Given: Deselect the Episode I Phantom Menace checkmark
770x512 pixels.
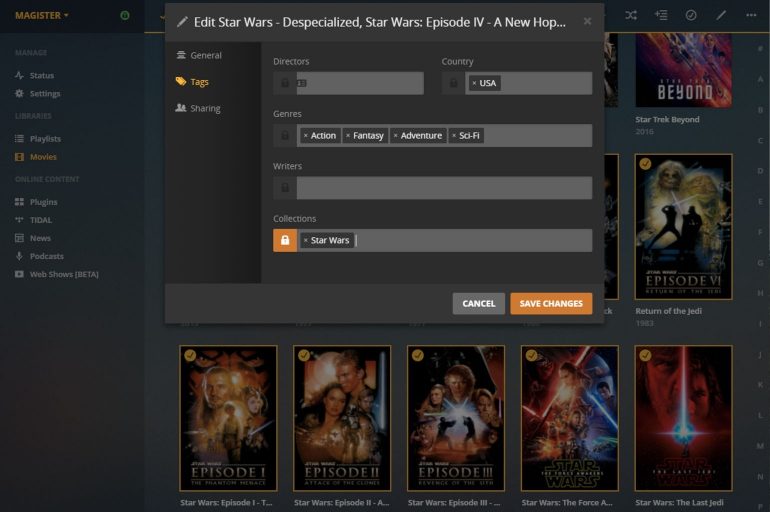Looking at the screenshot, I should (x=190, y=356).
